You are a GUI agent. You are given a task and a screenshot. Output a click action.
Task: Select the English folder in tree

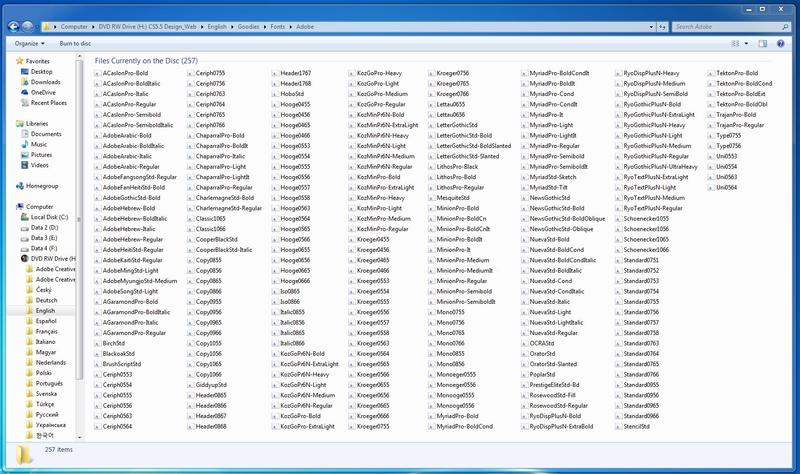[x=41, y=310]
